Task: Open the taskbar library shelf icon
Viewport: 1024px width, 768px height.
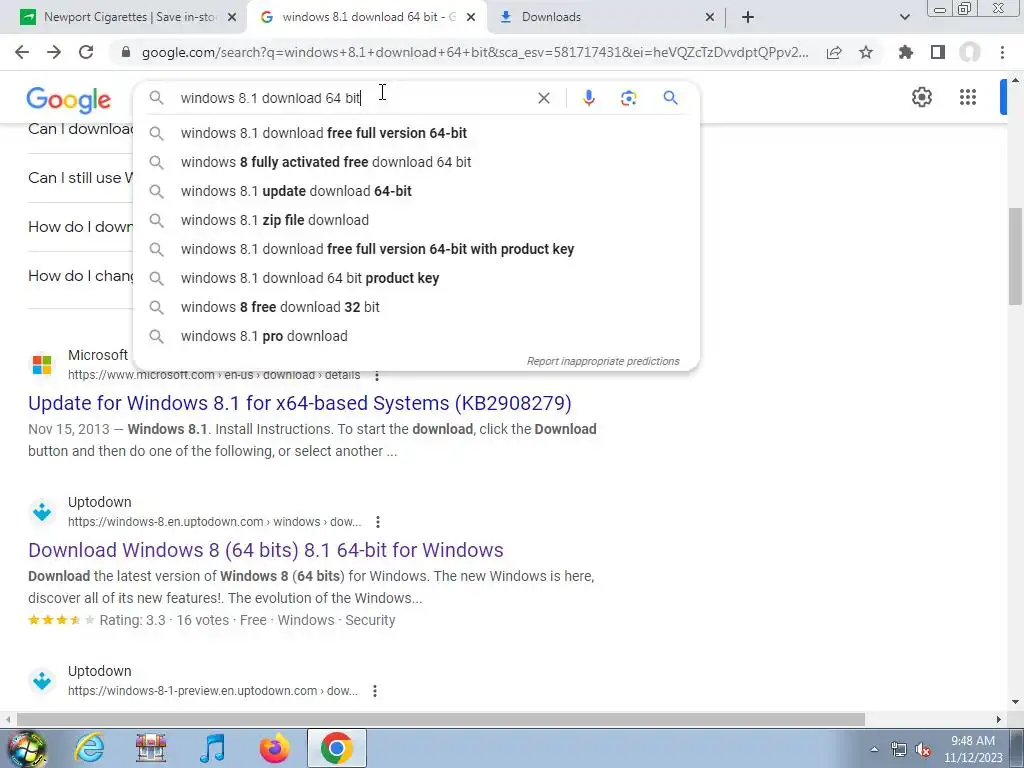Action: 151,748
